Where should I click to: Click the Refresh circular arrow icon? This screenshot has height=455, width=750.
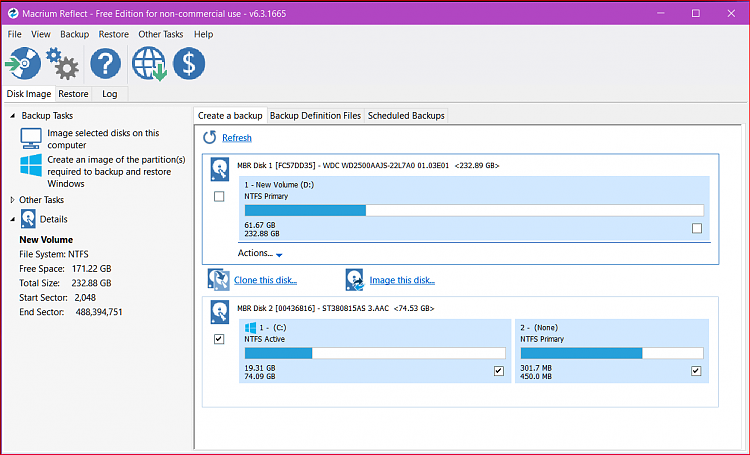point(210,138)
